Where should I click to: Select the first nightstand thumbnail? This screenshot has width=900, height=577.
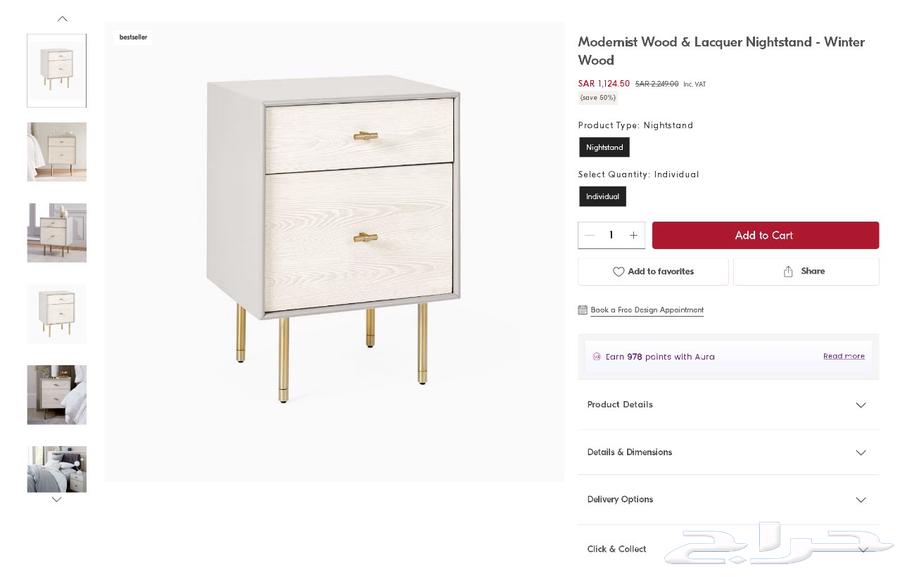coord(57,71)
